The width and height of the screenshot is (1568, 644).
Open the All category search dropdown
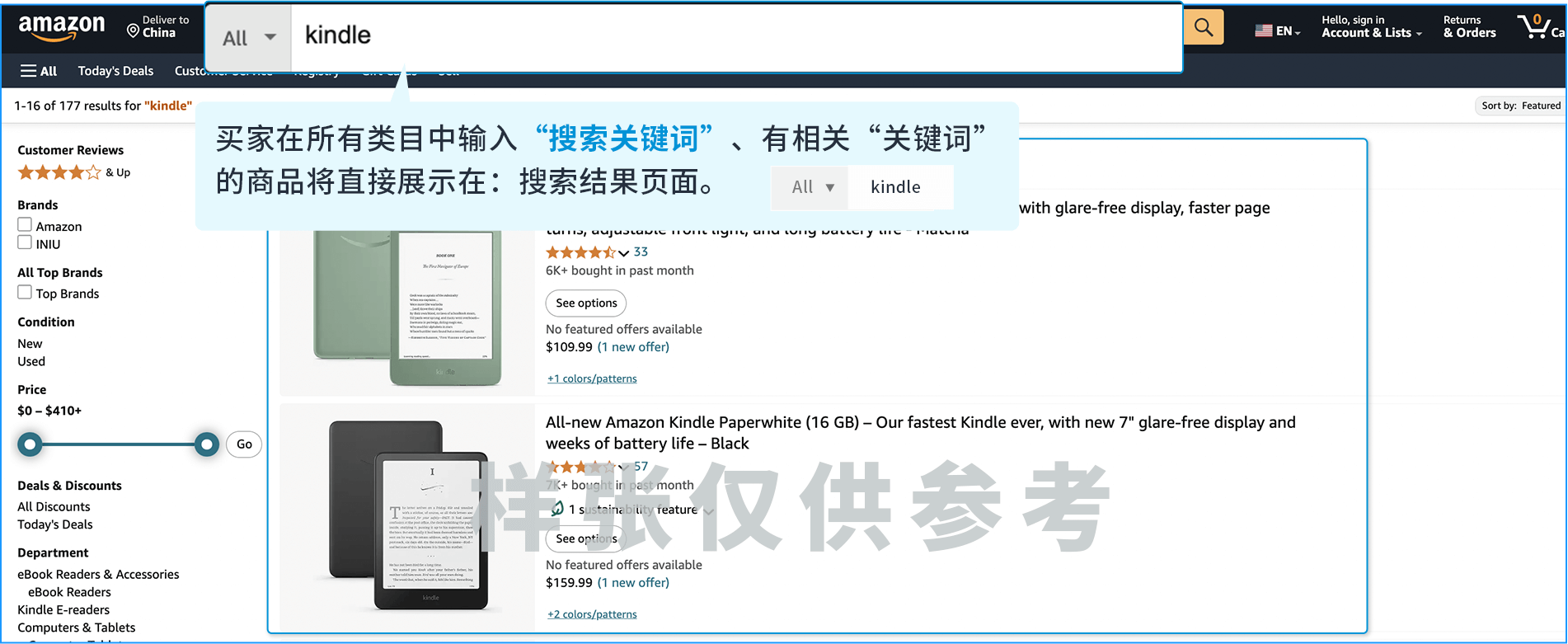point(248,38)
